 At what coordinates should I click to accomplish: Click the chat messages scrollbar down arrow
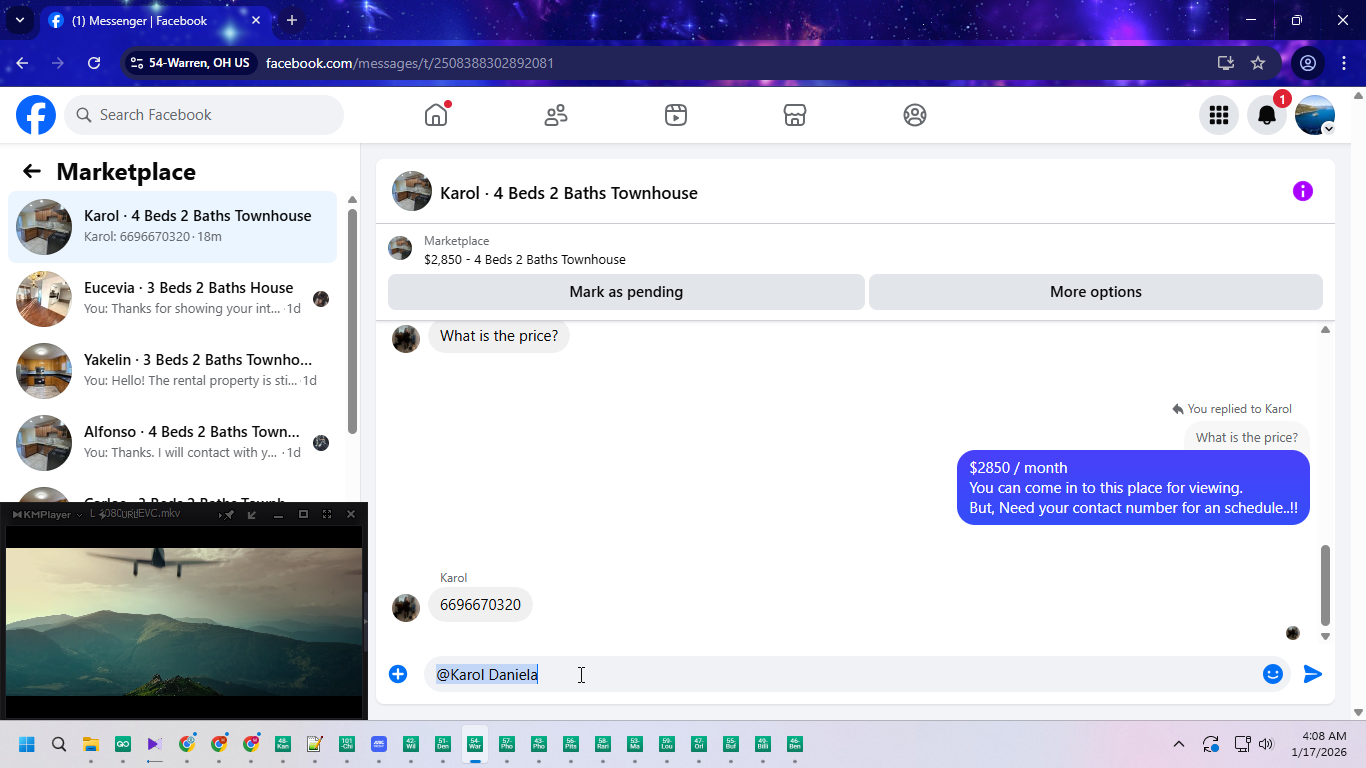[1325, 636]
